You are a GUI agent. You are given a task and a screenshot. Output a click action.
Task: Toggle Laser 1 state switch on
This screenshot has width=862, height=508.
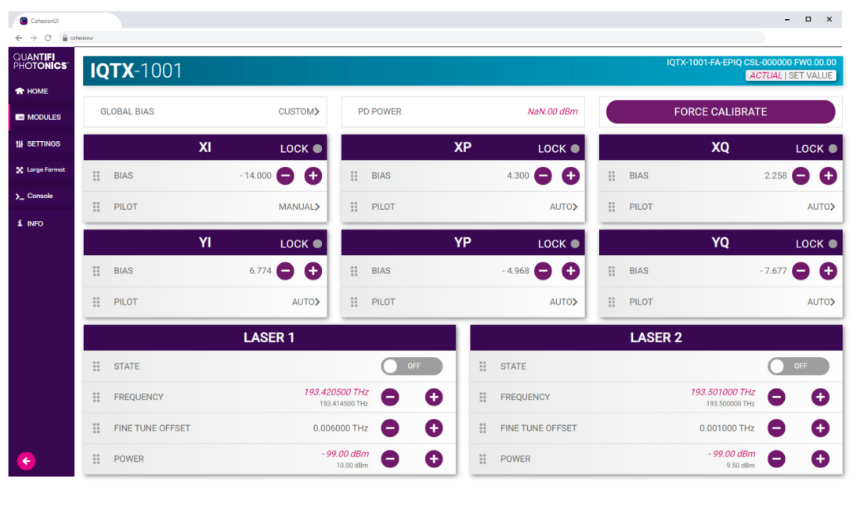click(412, 366)
